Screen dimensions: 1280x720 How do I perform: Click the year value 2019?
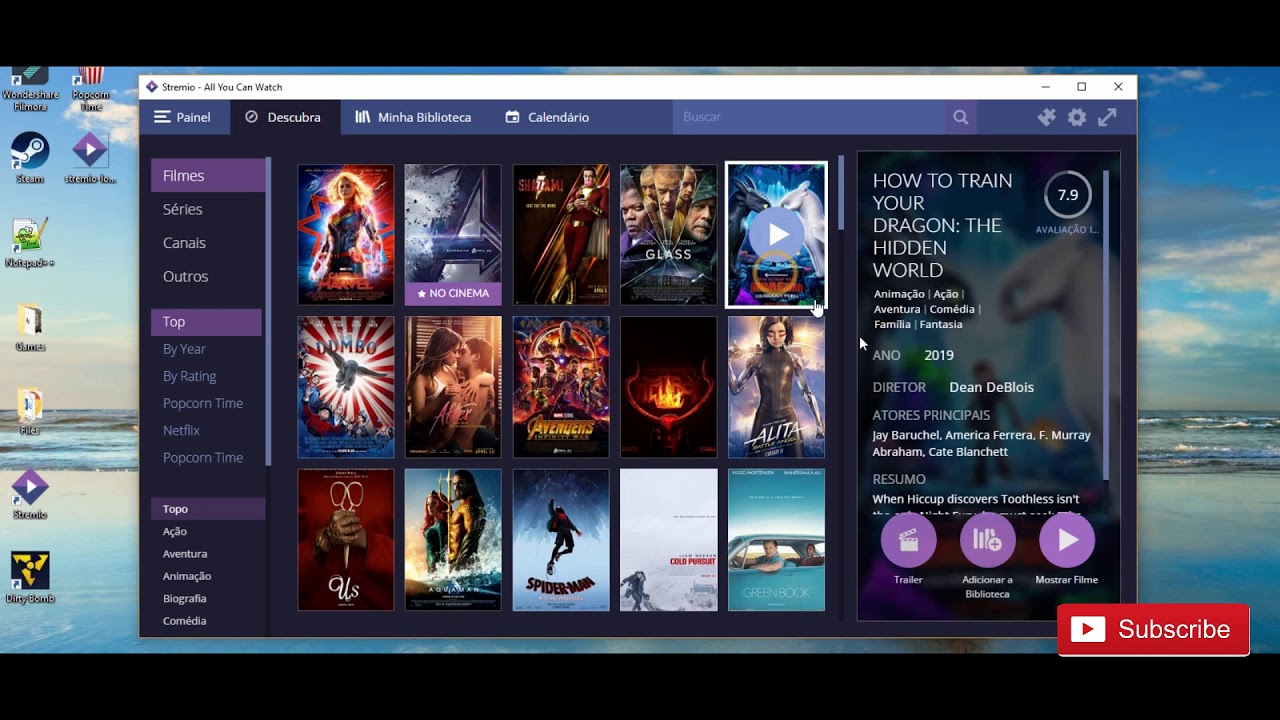[939, 355]
